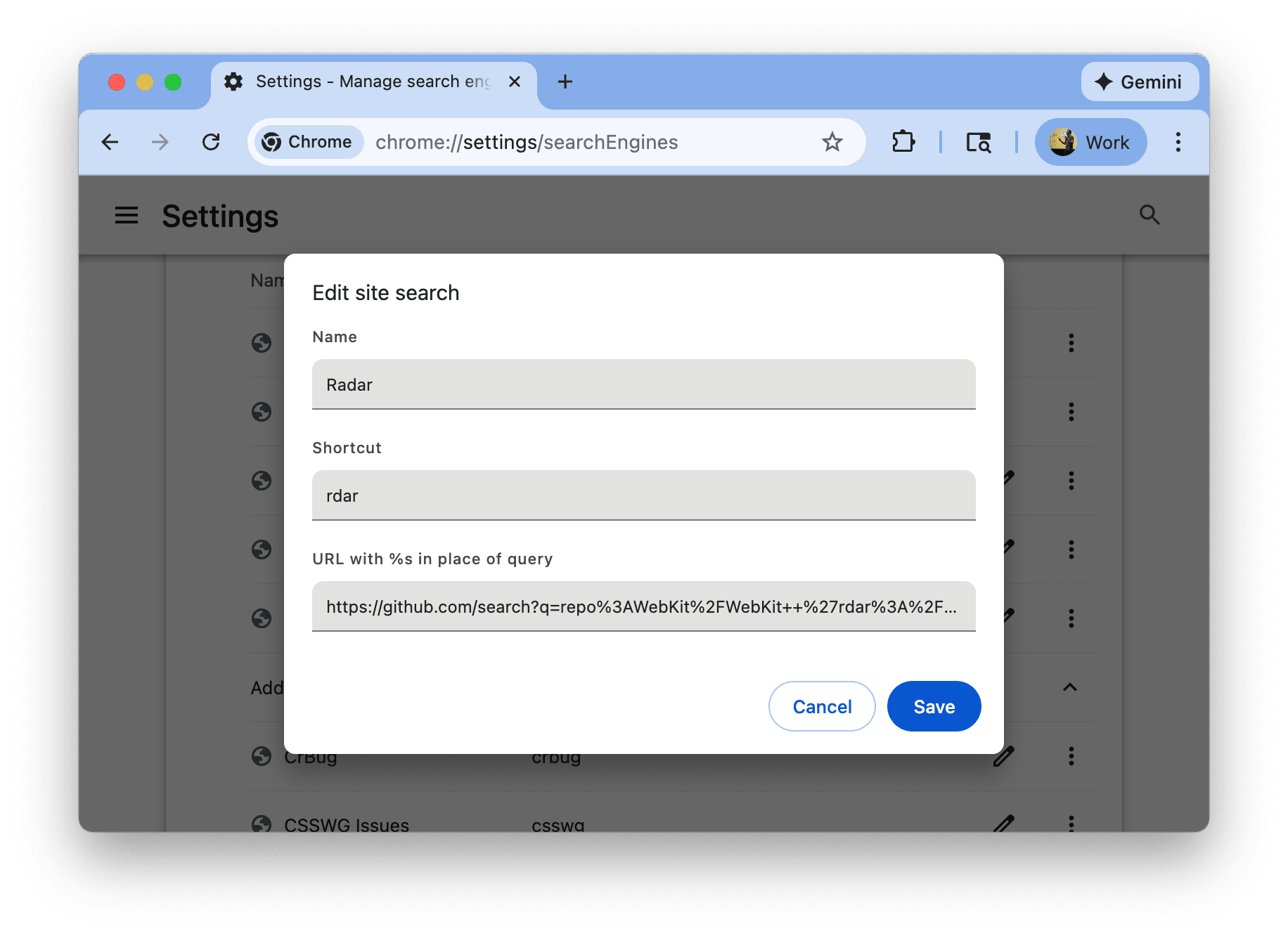Open a new browser tab

pyautogui.click(x=565, y=82)
